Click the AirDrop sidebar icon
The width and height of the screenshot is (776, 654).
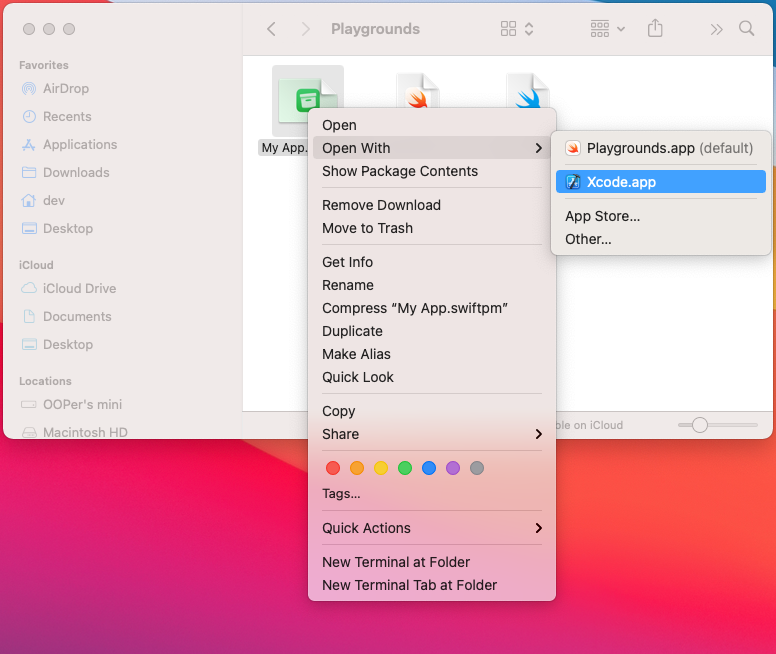point(29,89)
